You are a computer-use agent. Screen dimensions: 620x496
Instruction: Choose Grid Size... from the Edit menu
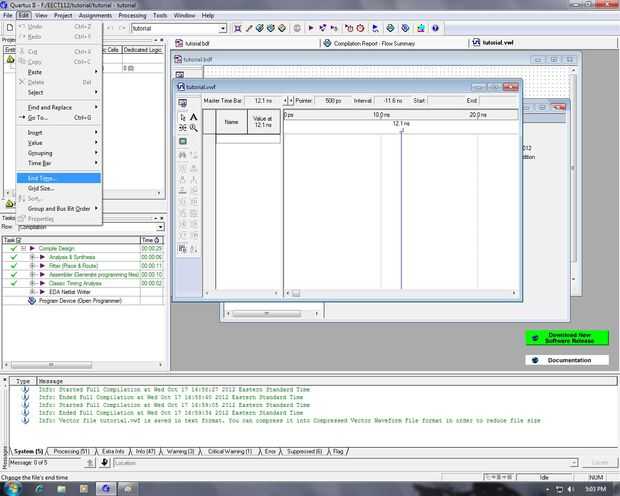[41, 188]
